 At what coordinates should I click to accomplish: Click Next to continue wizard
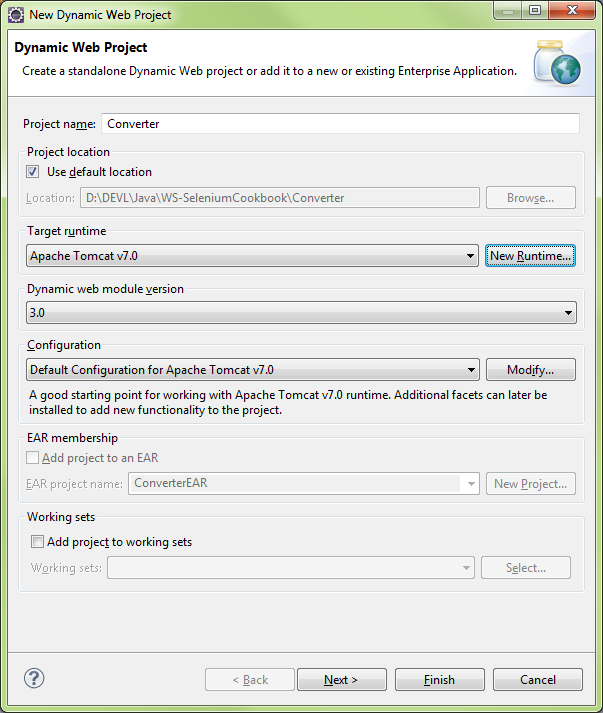[341, 680]
